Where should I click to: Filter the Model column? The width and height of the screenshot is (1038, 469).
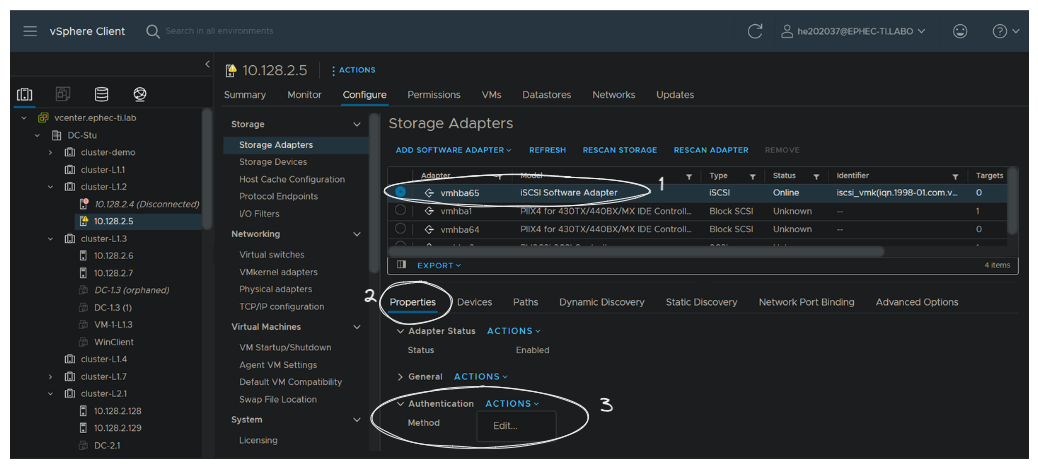pyautogui.click(x=688, y=176)
